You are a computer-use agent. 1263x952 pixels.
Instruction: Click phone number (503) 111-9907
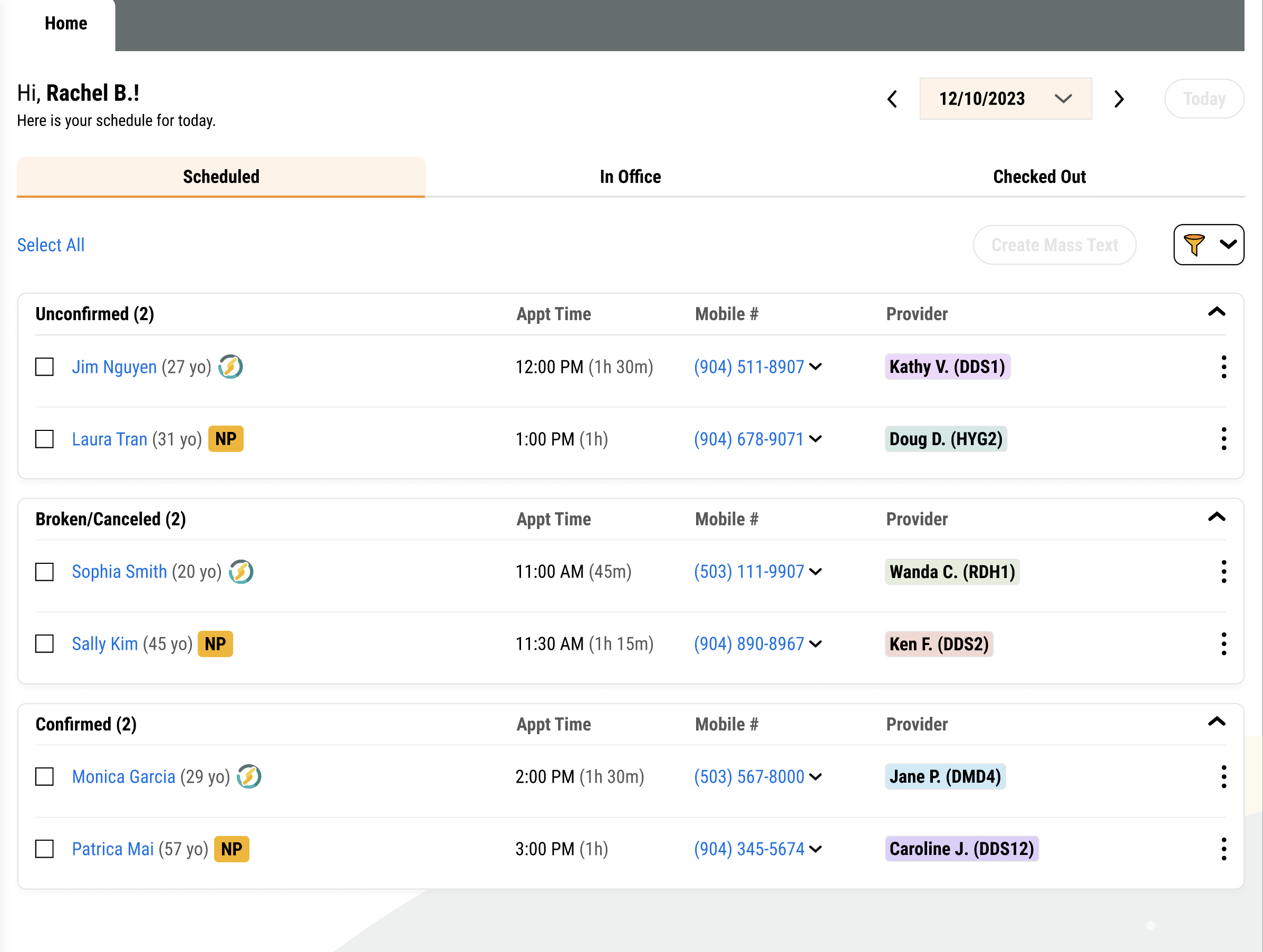[748, 572]
